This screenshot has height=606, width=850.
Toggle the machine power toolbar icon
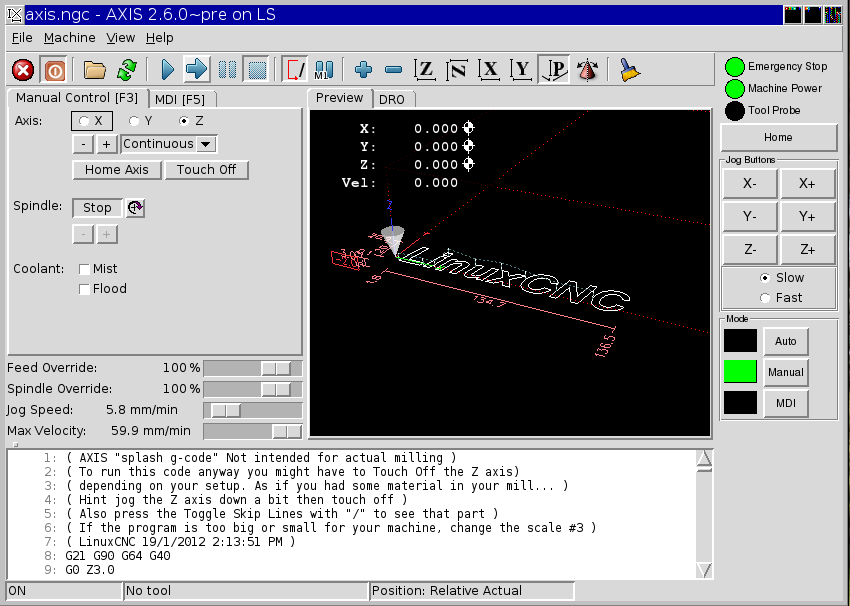point(54,70)
